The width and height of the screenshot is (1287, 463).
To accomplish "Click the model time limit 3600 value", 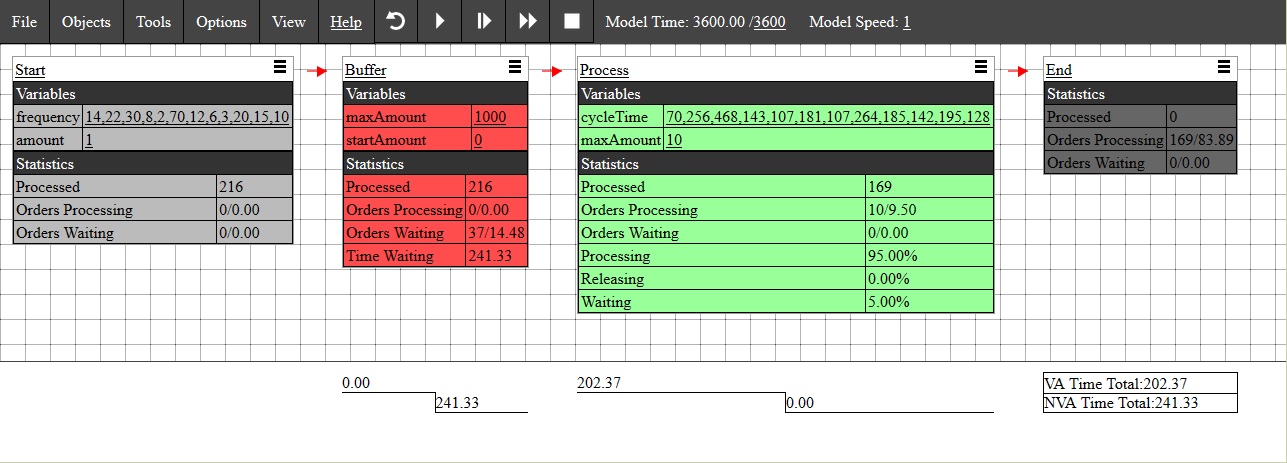I will pos(769,22).
